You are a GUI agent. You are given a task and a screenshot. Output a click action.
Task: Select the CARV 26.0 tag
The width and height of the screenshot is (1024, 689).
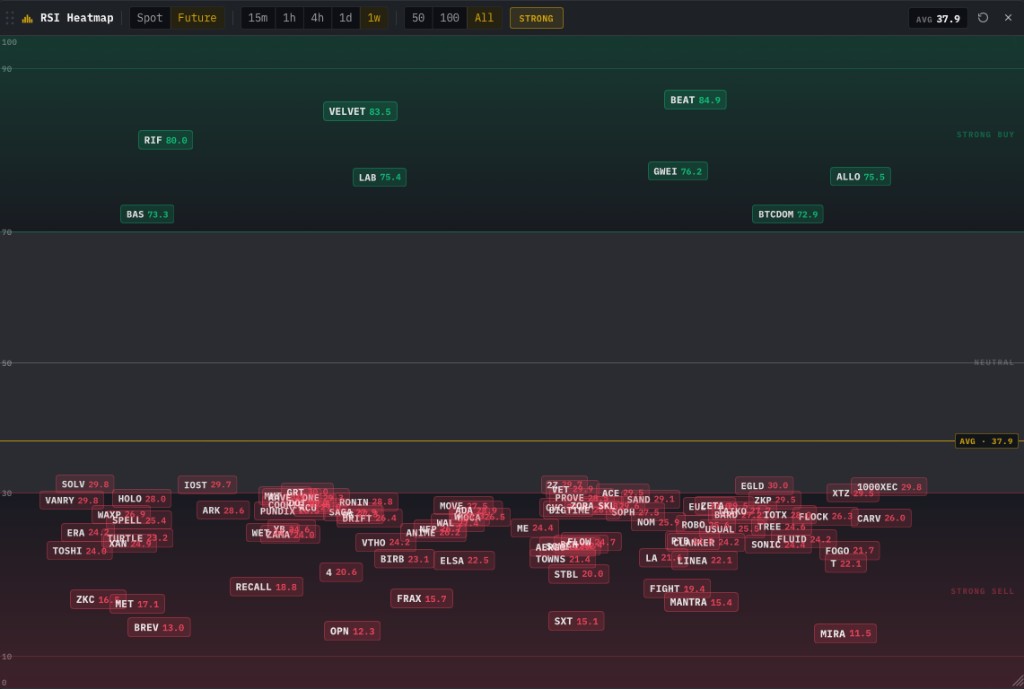click(881, 518)
